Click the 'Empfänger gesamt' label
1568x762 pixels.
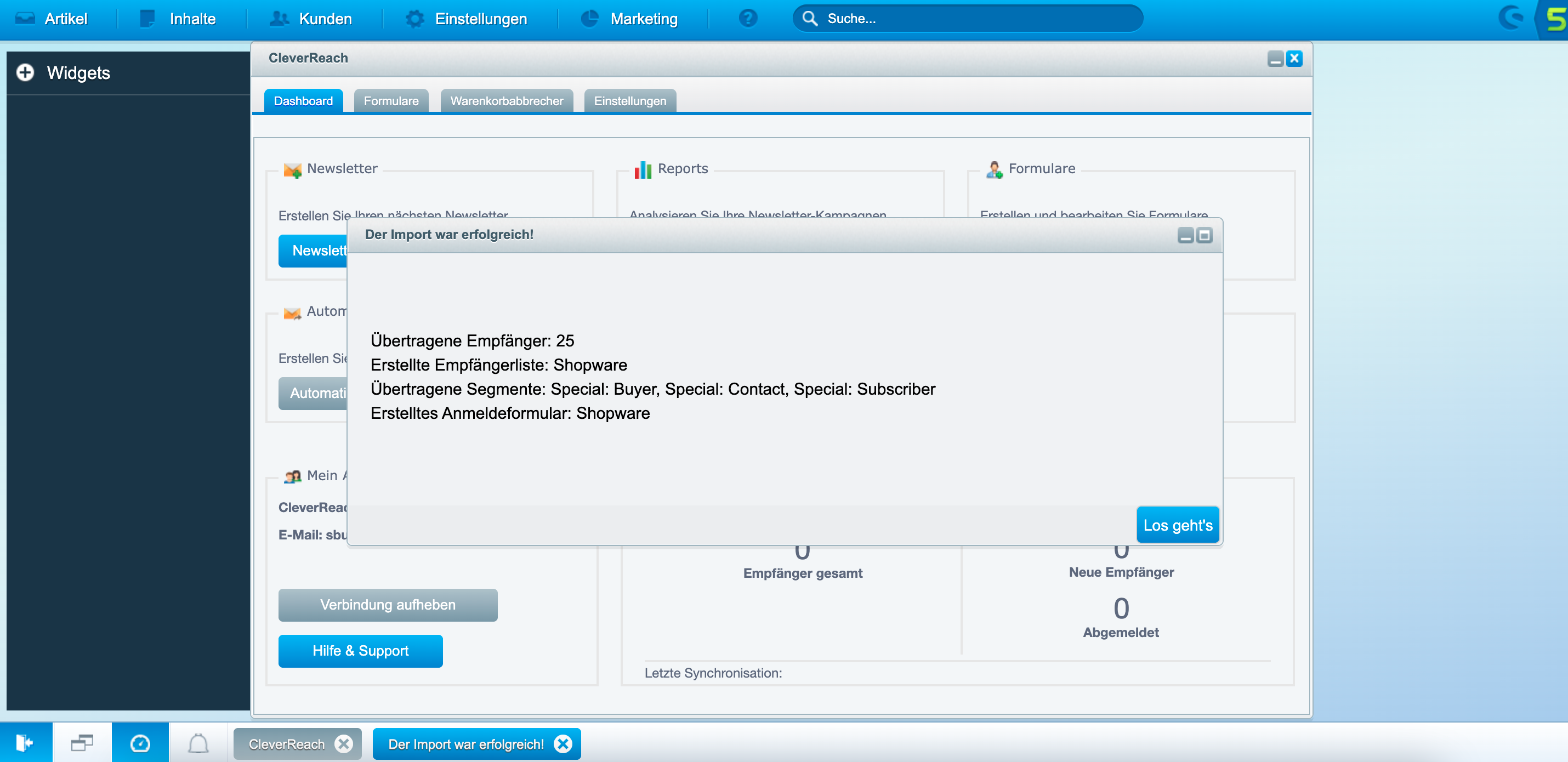tap(802, 573)
